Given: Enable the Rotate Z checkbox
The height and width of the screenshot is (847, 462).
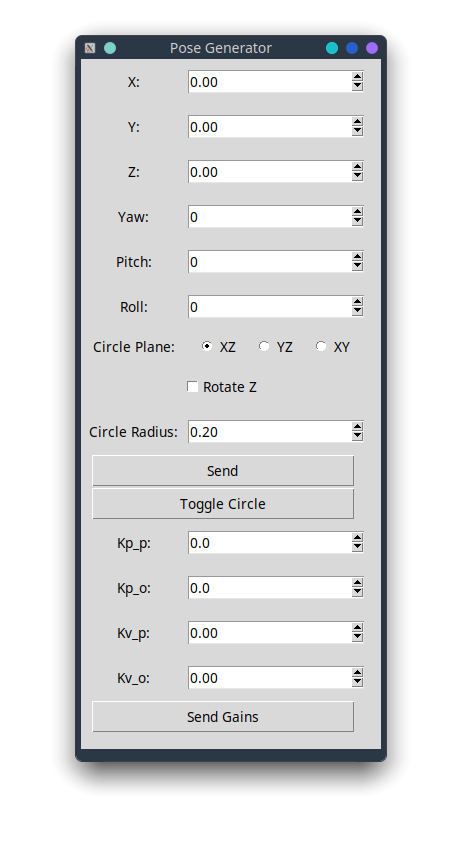Looking at the screenshot, I should [192, 387].
